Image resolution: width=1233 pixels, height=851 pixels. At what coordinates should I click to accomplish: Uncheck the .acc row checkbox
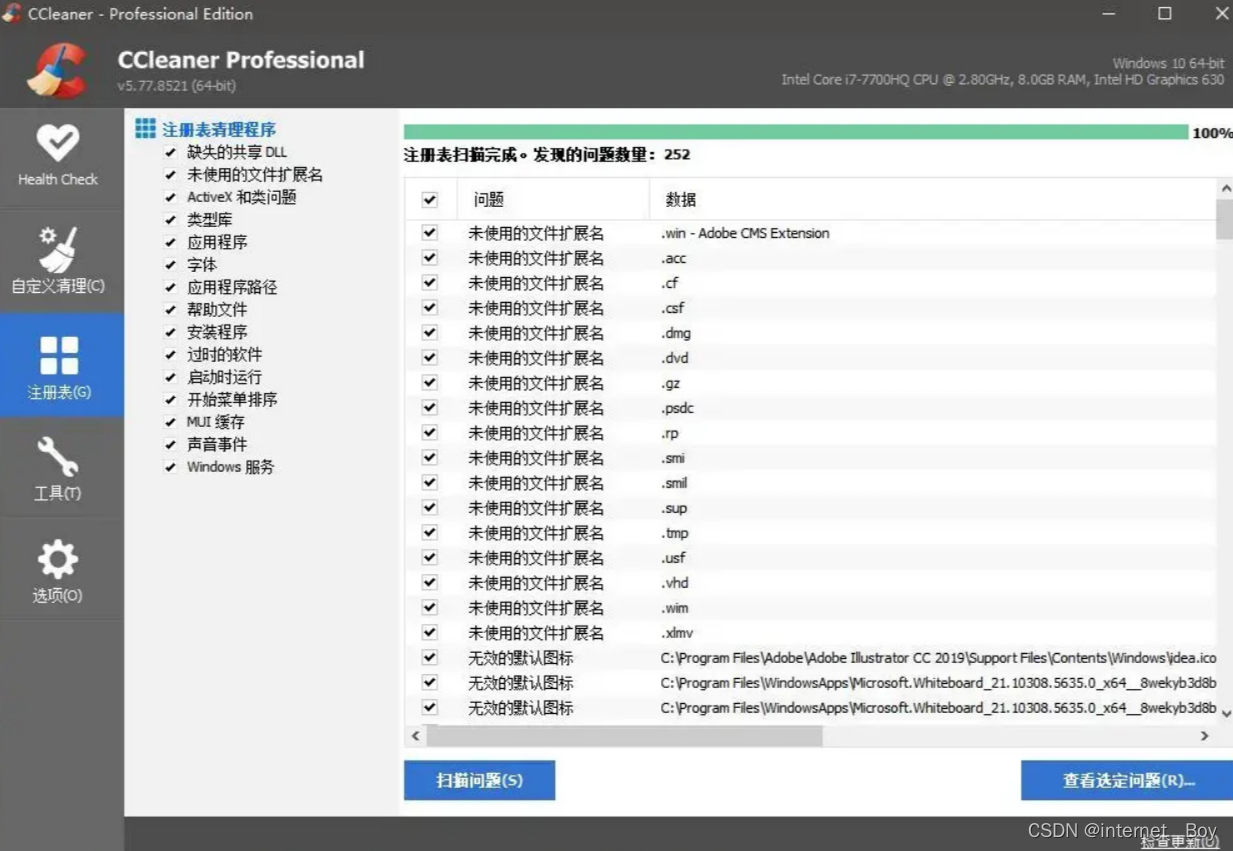tap(430, 258)
